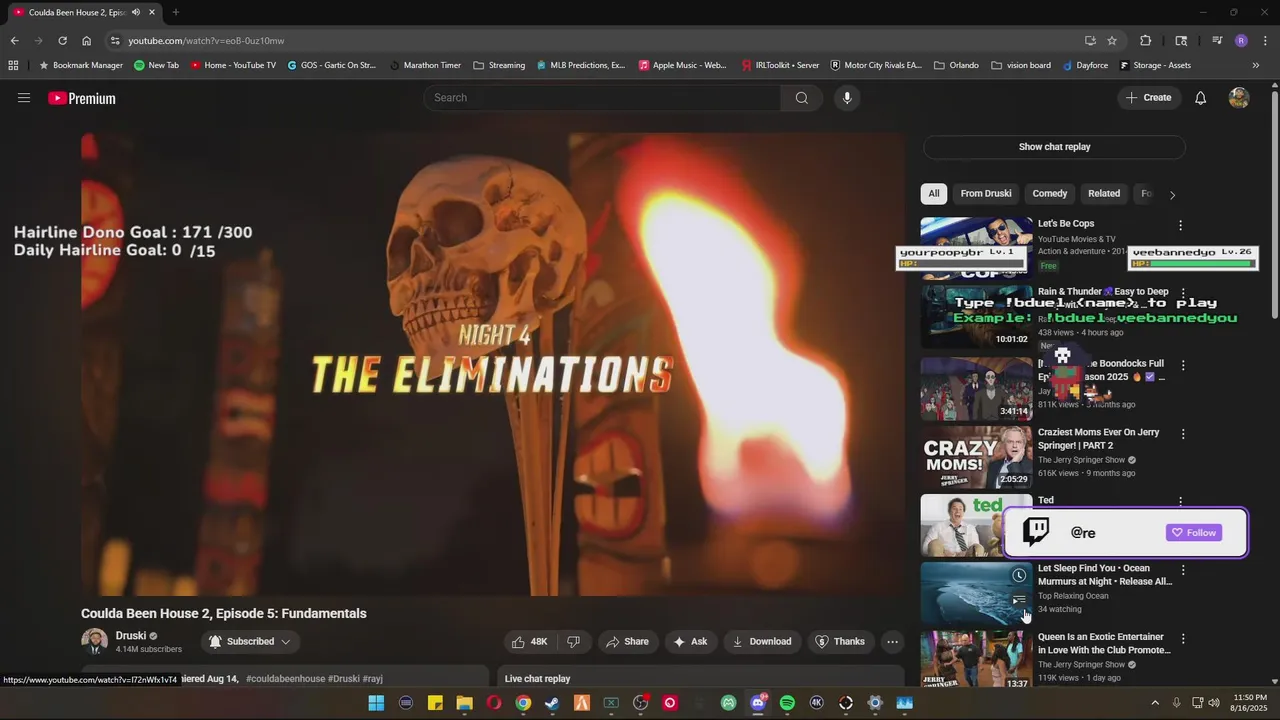Open options for Queen Is an Exotic Entertainer
This screenshot has height=720, width=1280.
pos(1183,638)
